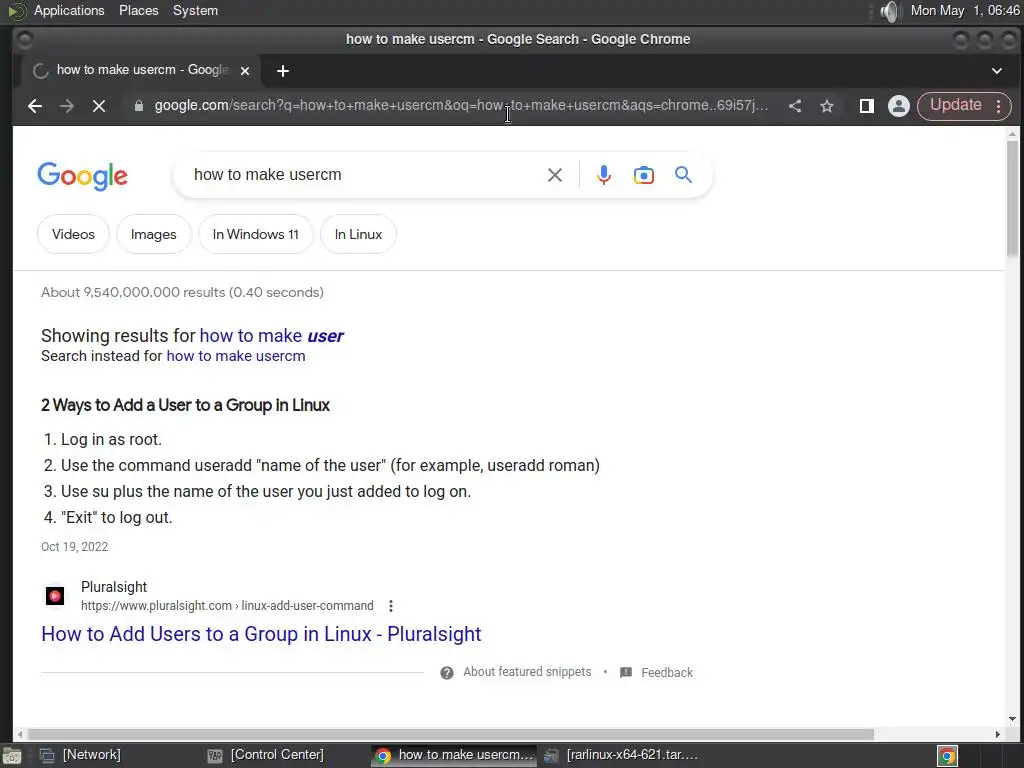1024x768 pixels.
Task: Open the Chrome profile avatar
Action: (899, 106)
